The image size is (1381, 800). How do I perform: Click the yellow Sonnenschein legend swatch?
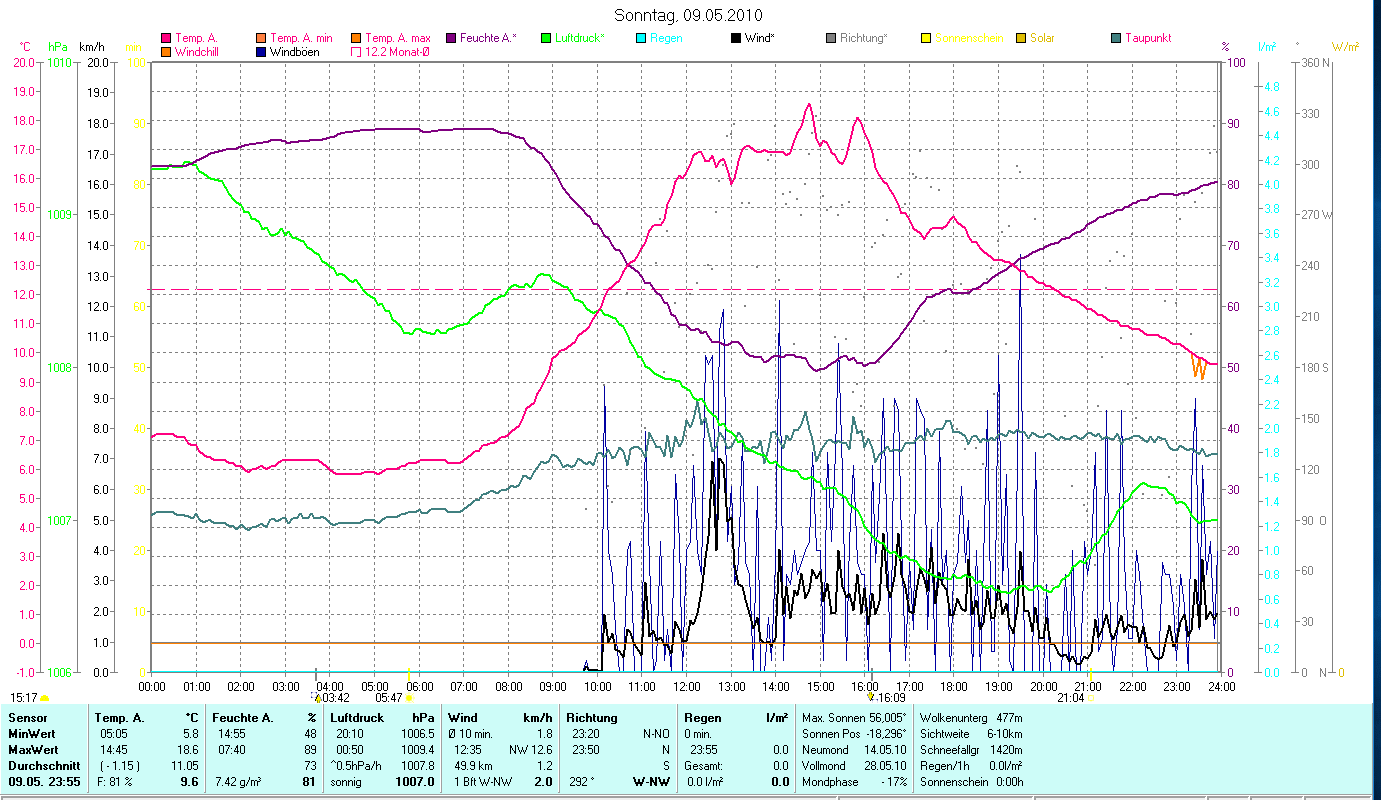click(x=926, y=38)
